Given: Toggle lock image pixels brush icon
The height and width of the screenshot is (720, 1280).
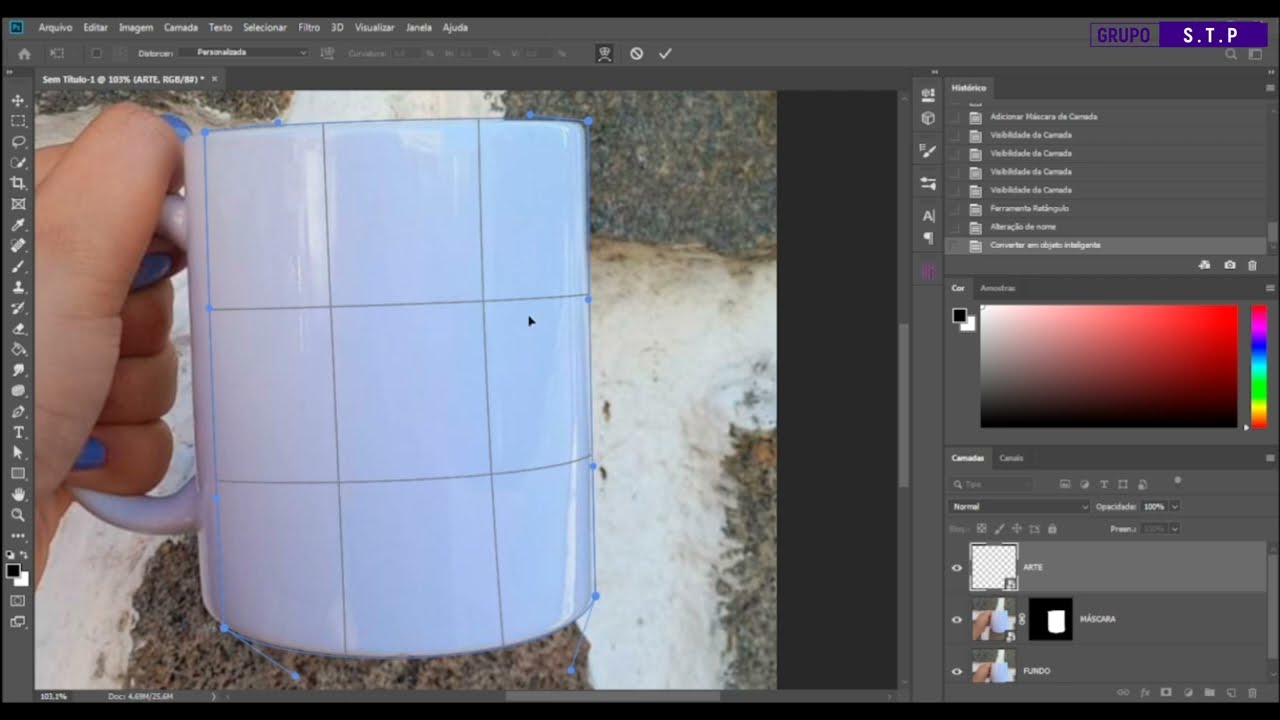Looking at the screenshot, I should [x=999, y=528].
